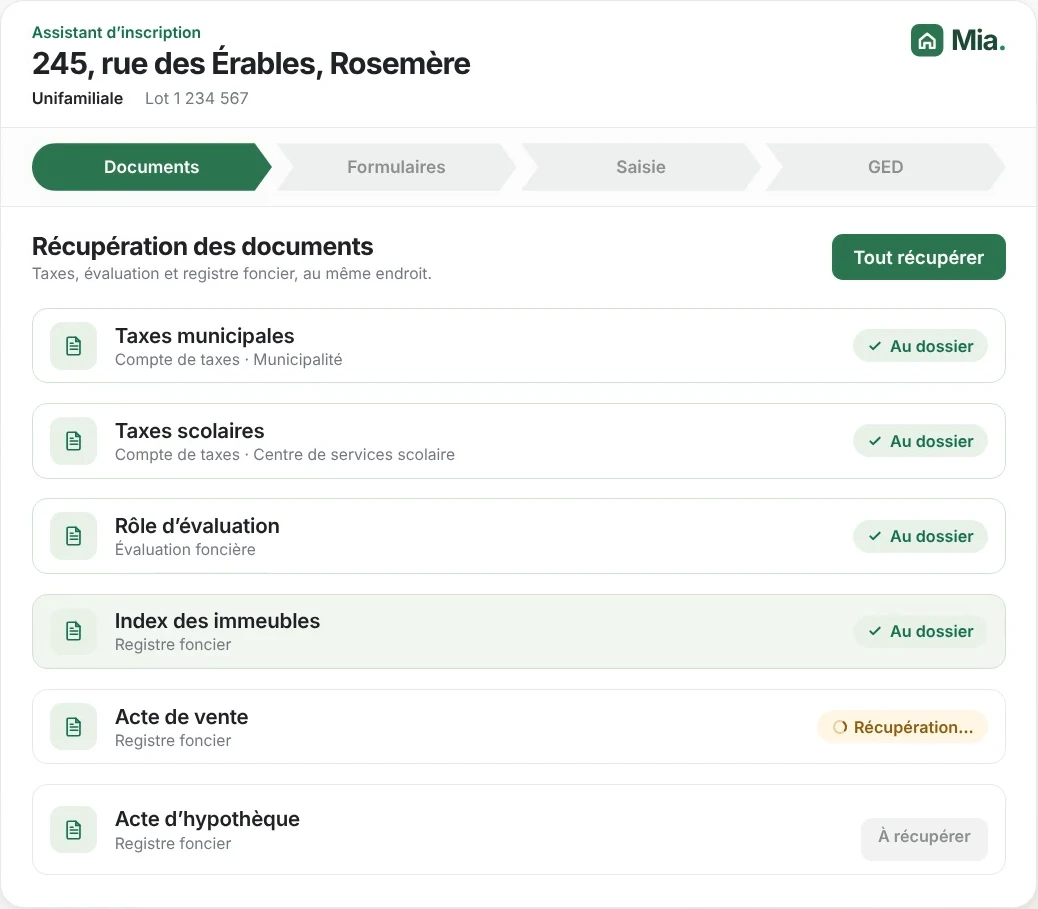Screen dimensions: 1038x909
Task: Click Au dossier badge for Index des immeubles
Action: click(x=920, y=631)
